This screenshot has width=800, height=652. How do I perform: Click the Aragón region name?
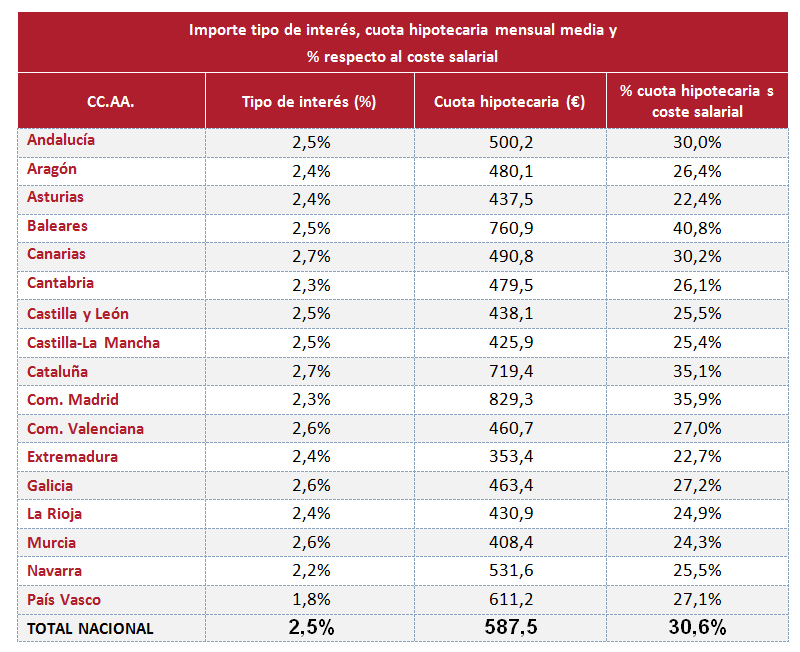[52, 169]
